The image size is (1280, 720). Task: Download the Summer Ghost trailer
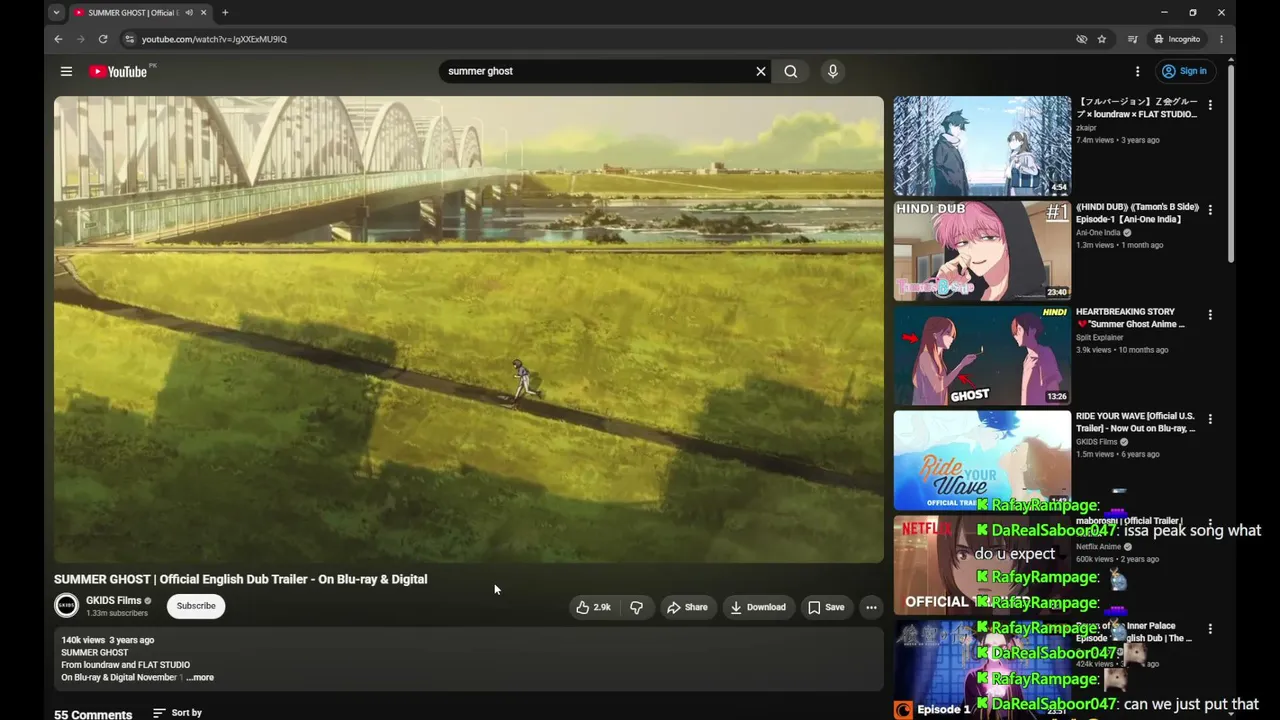point(757,607)
